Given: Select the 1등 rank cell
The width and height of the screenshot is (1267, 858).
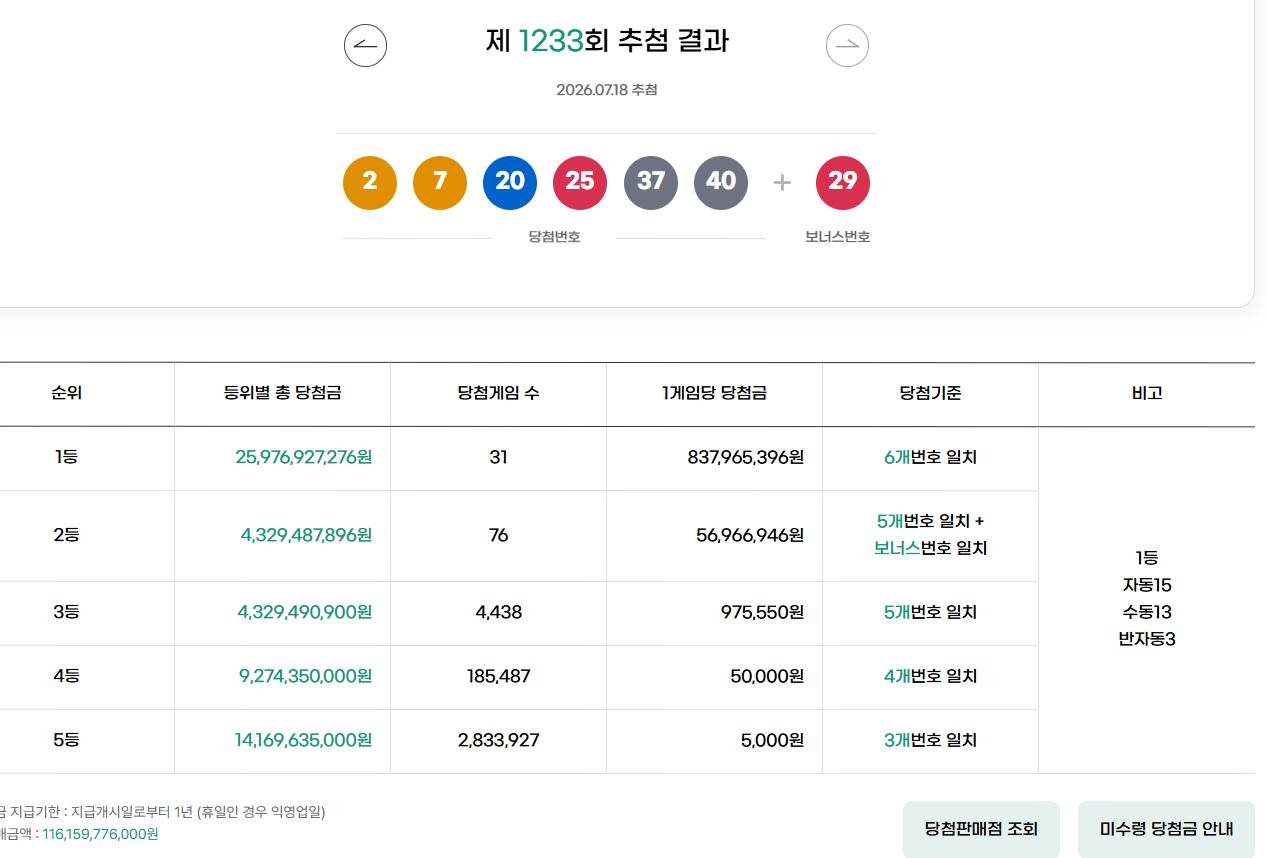Looking at the screenshot, I should (66, 458).
